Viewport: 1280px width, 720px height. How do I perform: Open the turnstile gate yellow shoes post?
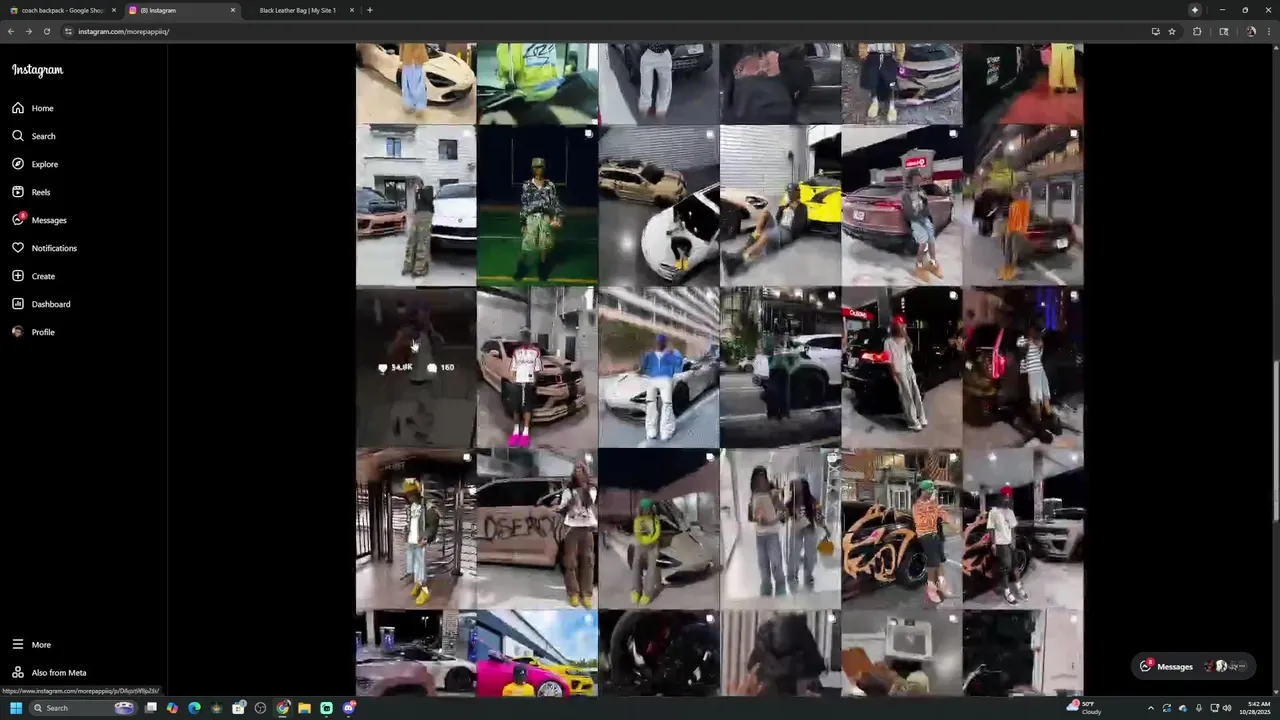point(416,529)
